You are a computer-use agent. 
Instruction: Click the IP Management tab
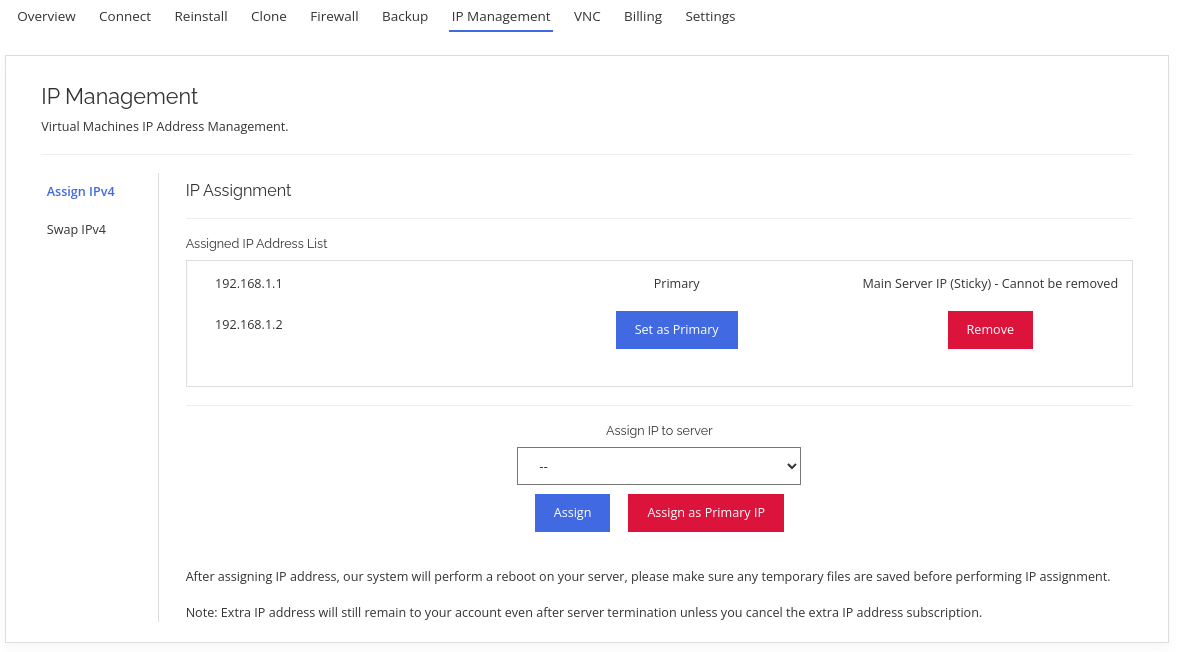tap(501, 17)
